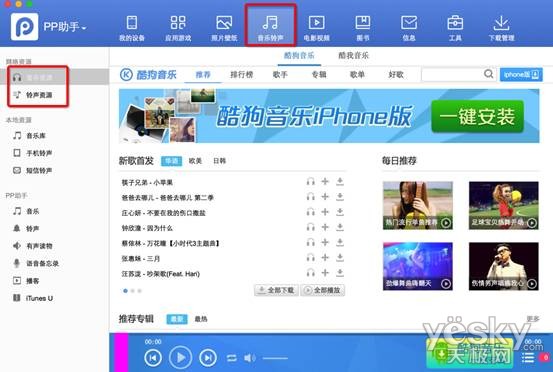Open 信息 in the top toolbar
Image resolution: width=553 pixels, height=372 pixels.
(x=409, y=28)
